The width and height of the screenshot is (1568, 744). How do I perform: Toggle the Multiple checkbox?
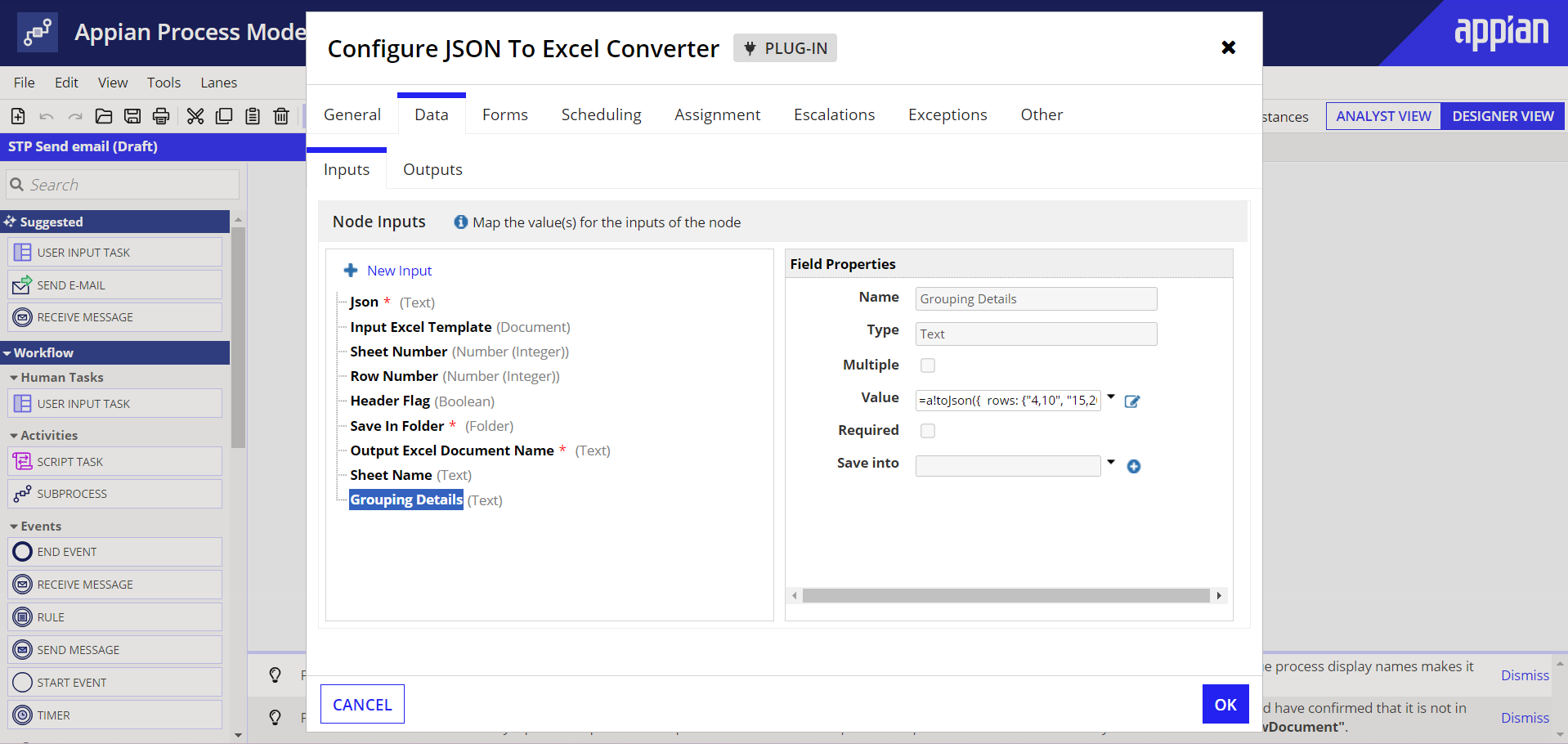pyautogui.click(x=928, y=365)
